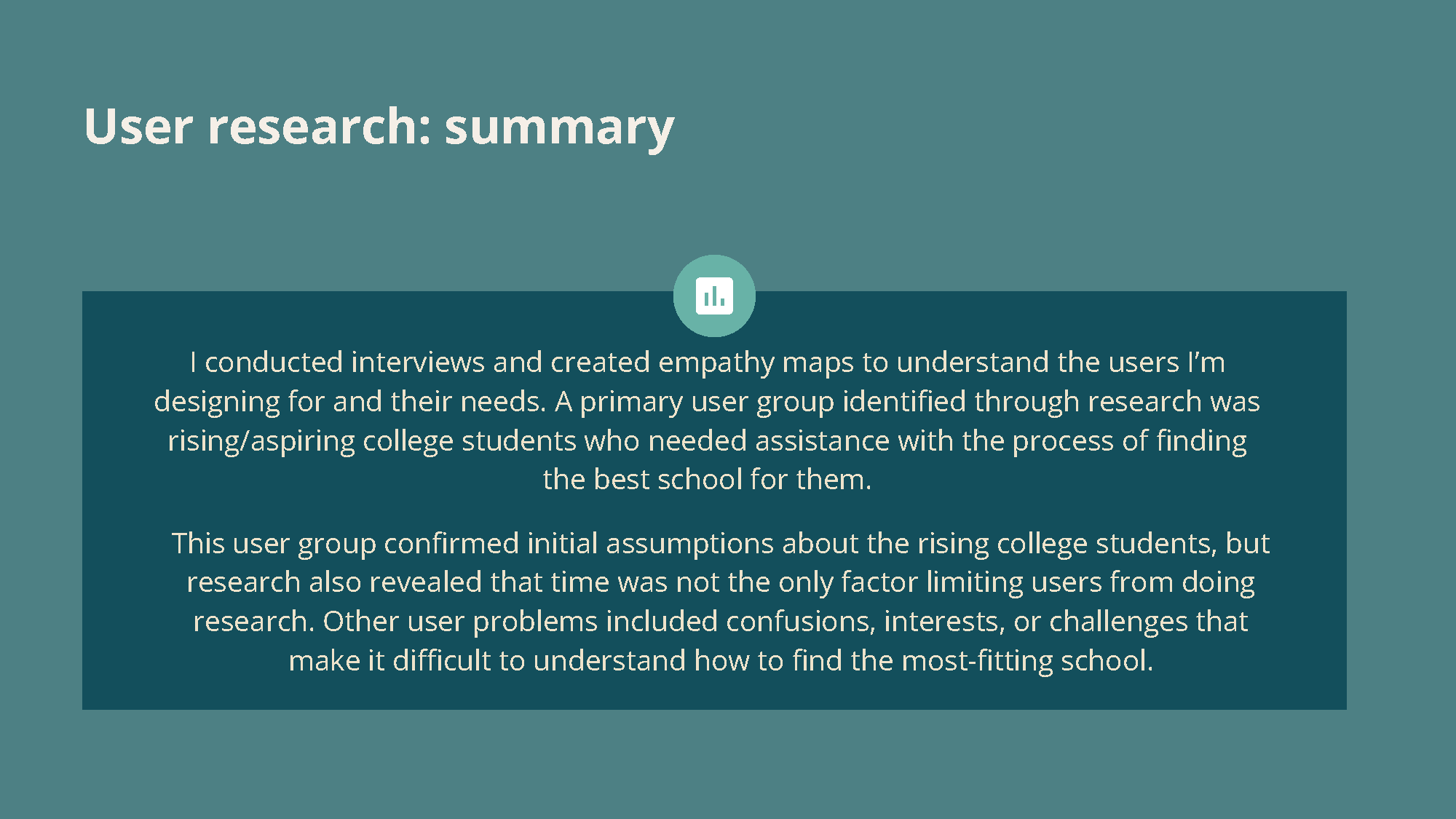Click the words "most-fitting school"
The width and height of the screenshot is (1456, 819).
[1026, 661]
